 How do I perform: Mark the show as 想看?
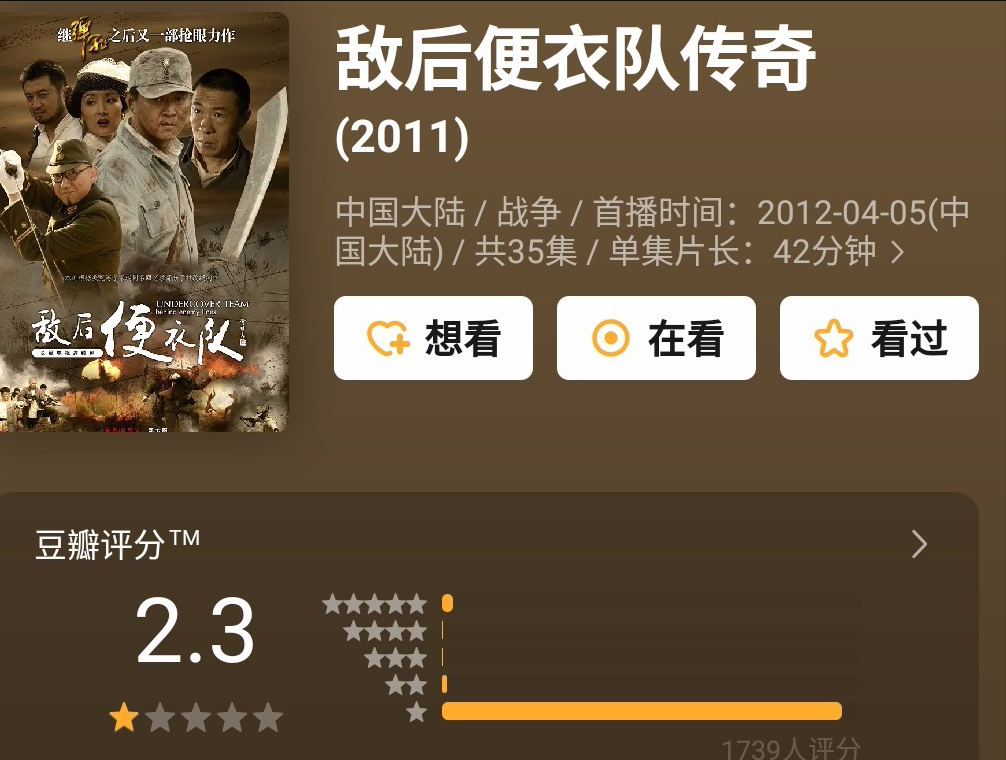point(433,338)
